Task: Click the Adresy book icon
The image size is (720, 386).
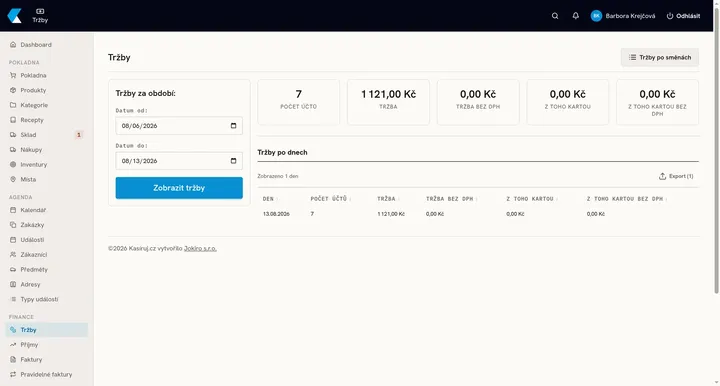Action: [x=13, y=284]
